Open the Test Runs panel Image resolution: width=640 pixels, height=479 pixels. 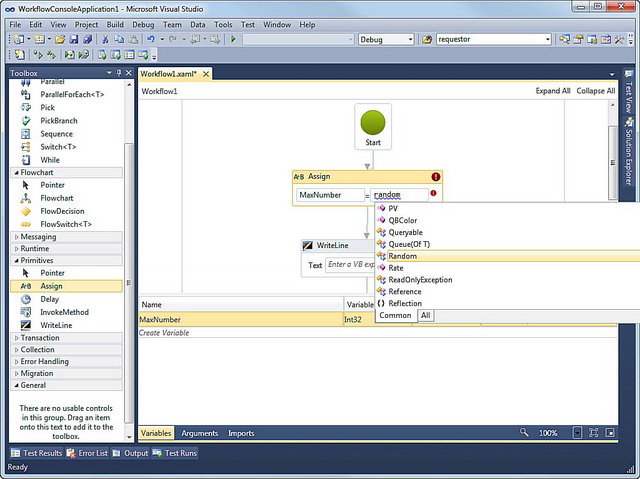175,453
